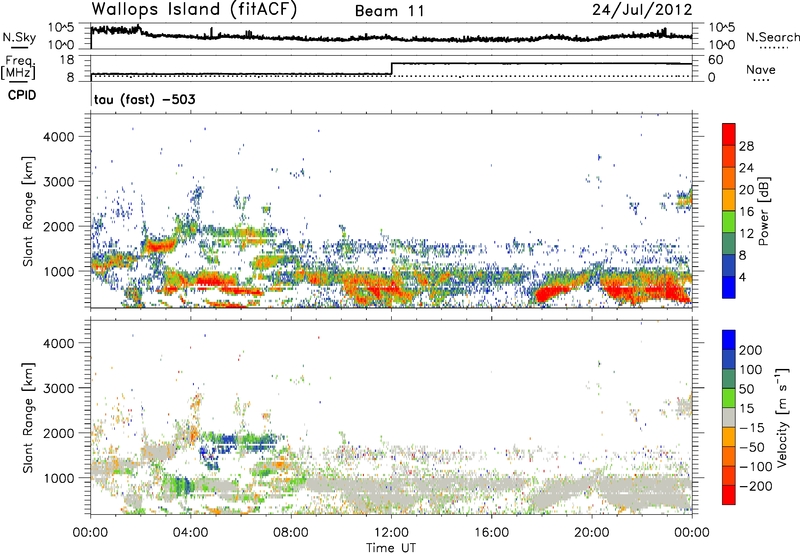Select the blue bottom segment of the power color bar
Screen dimensions: 800x554
tap(729, 287)
